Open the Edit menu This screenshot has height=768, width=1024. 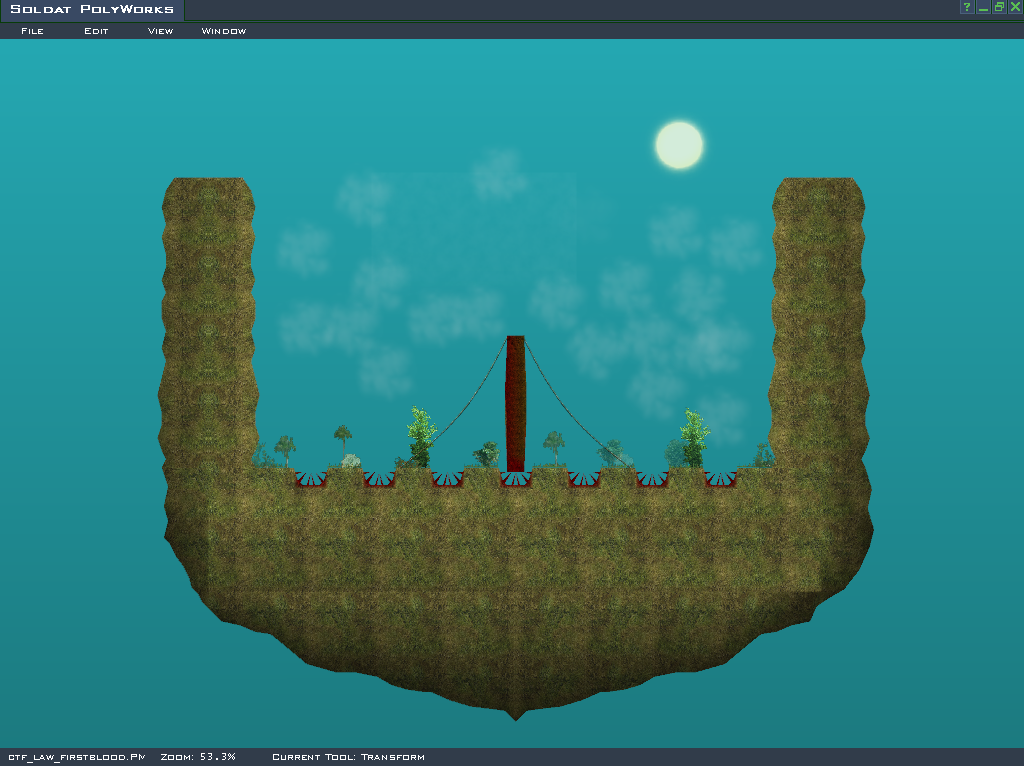(96, 31)
